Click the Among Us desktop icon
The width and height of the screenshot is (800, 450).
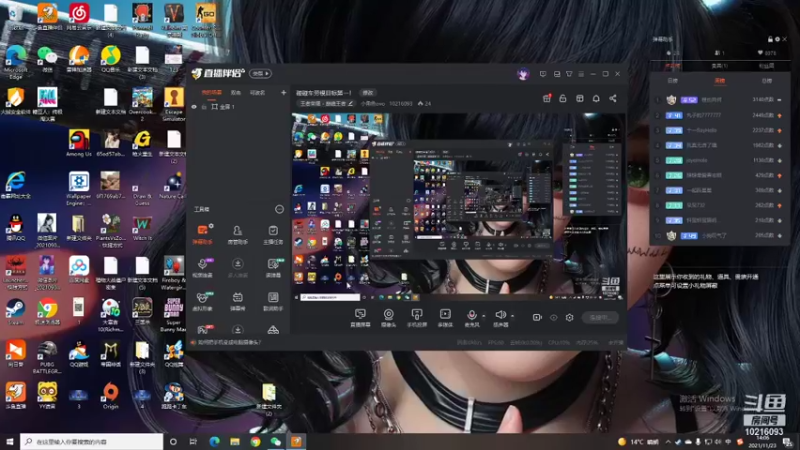(79, 142)
